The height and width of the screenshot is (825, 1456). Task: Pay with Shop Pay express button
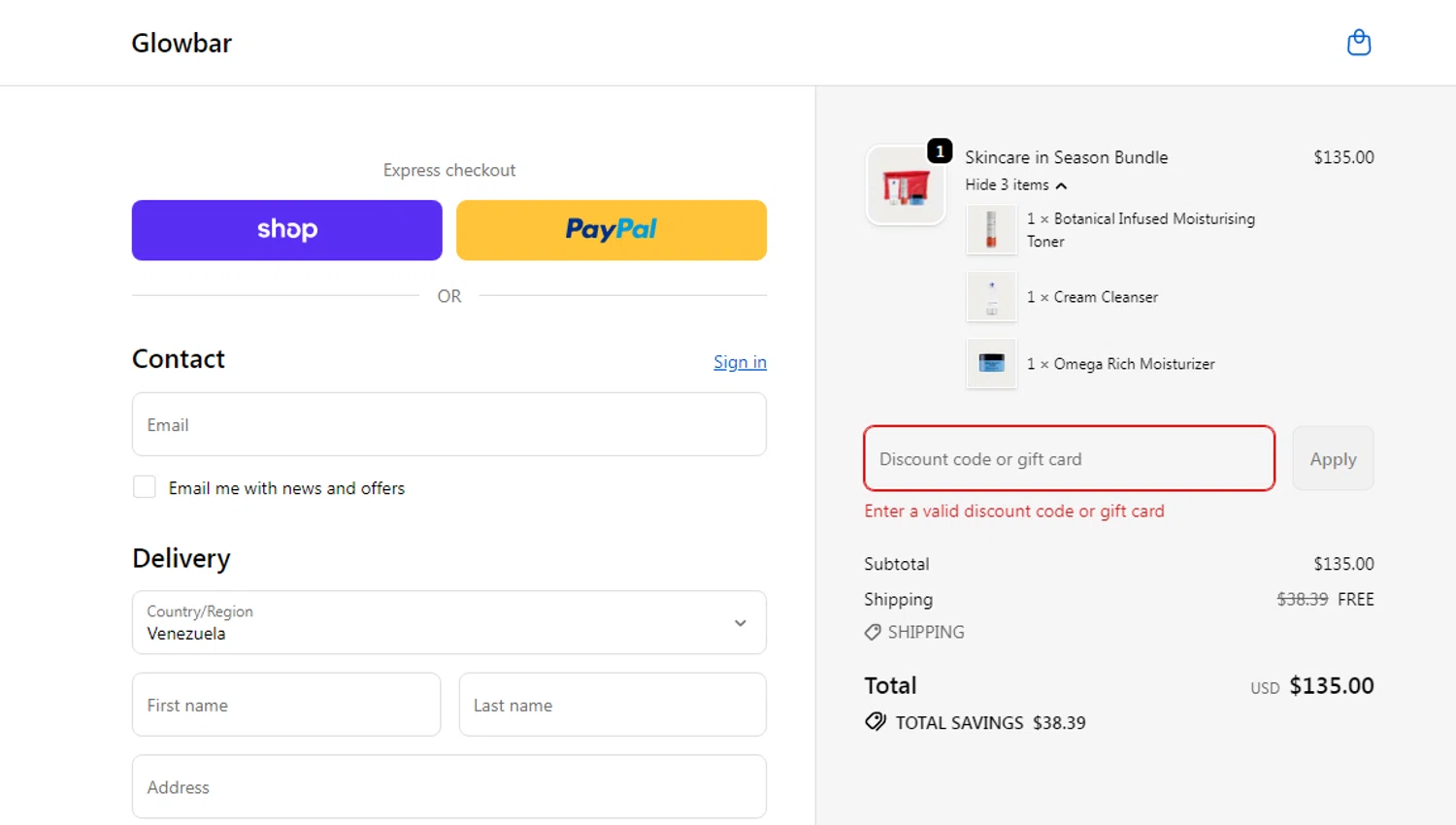[287, 230]
